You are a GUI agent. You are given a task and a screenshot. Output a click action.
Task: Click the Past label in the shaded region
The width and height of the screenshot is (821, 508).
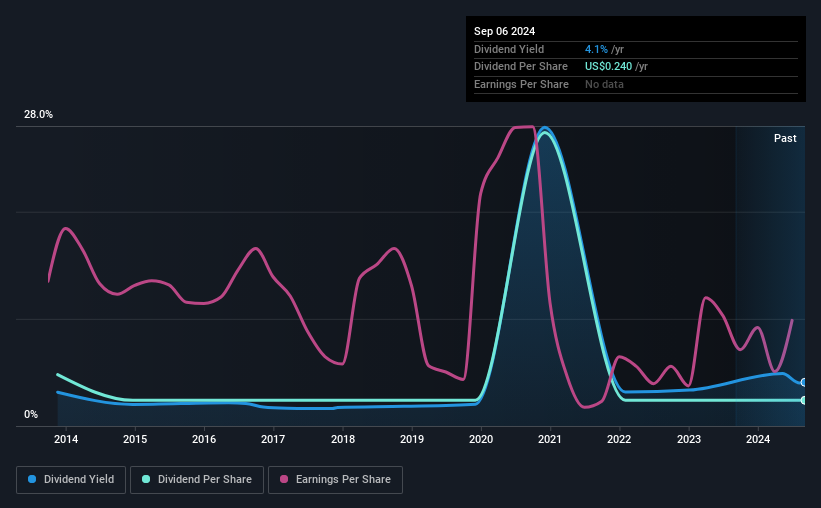(785, 138)
